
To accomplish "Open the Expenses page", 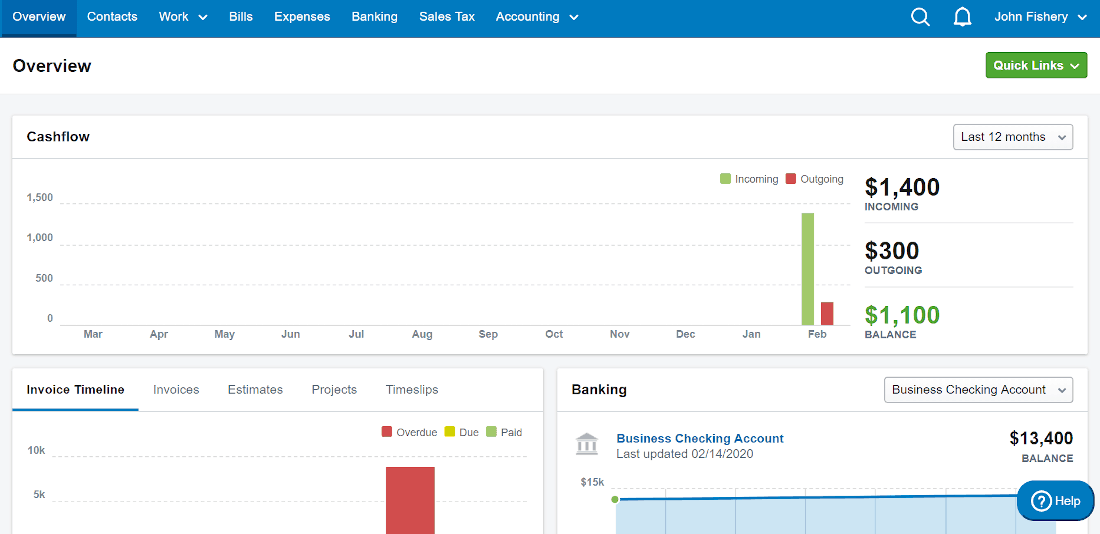I will click(x=302, y=17).
